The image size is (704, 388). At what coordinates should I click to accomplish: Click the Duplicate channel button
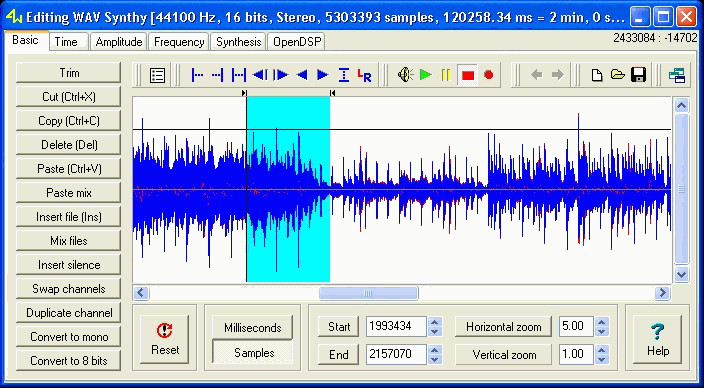click(x=69, y=313)
